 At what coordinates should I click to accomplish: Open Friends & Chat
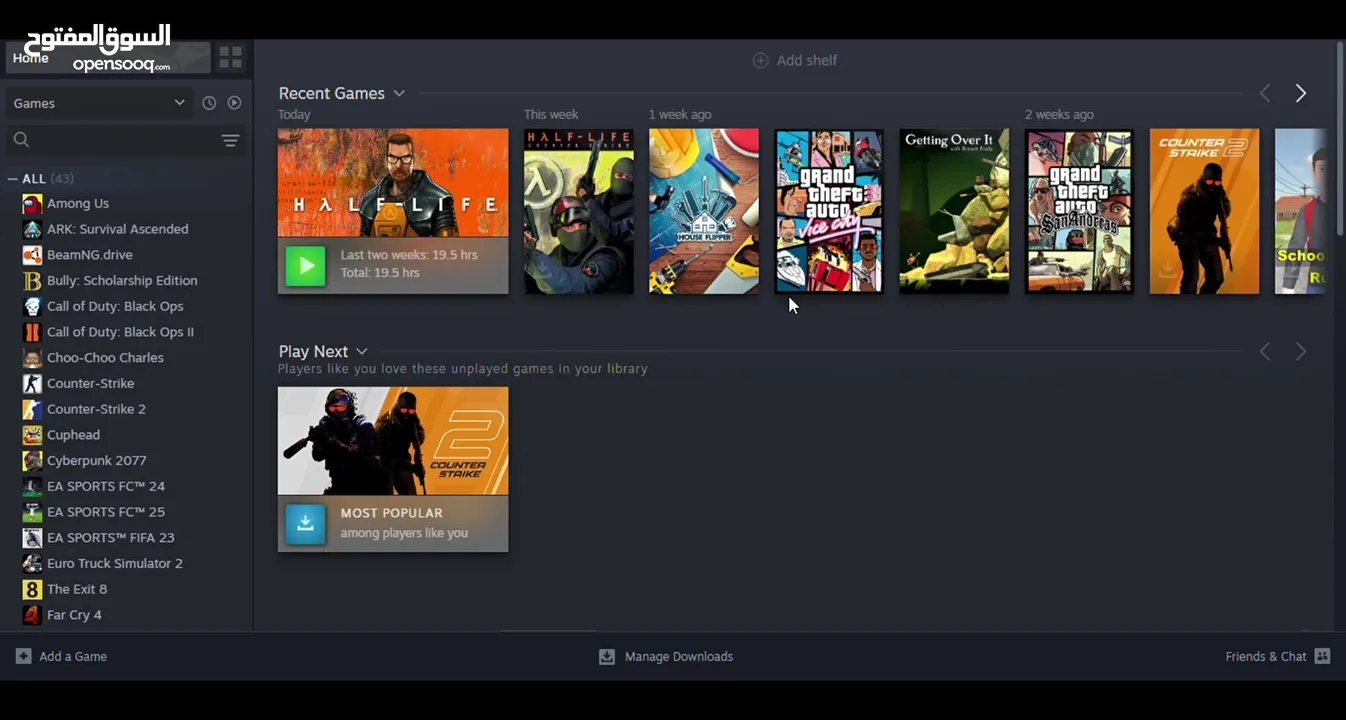1278,657
